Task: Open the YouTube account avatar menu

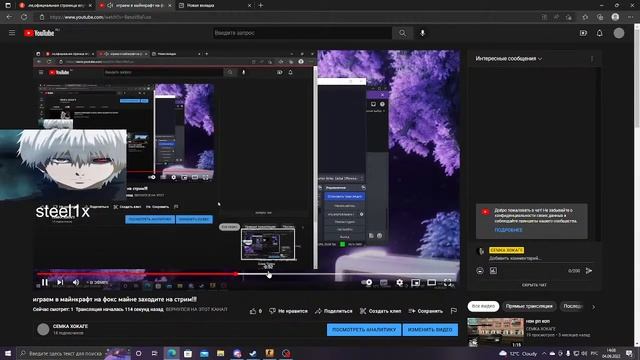Action: coord(619,33)
